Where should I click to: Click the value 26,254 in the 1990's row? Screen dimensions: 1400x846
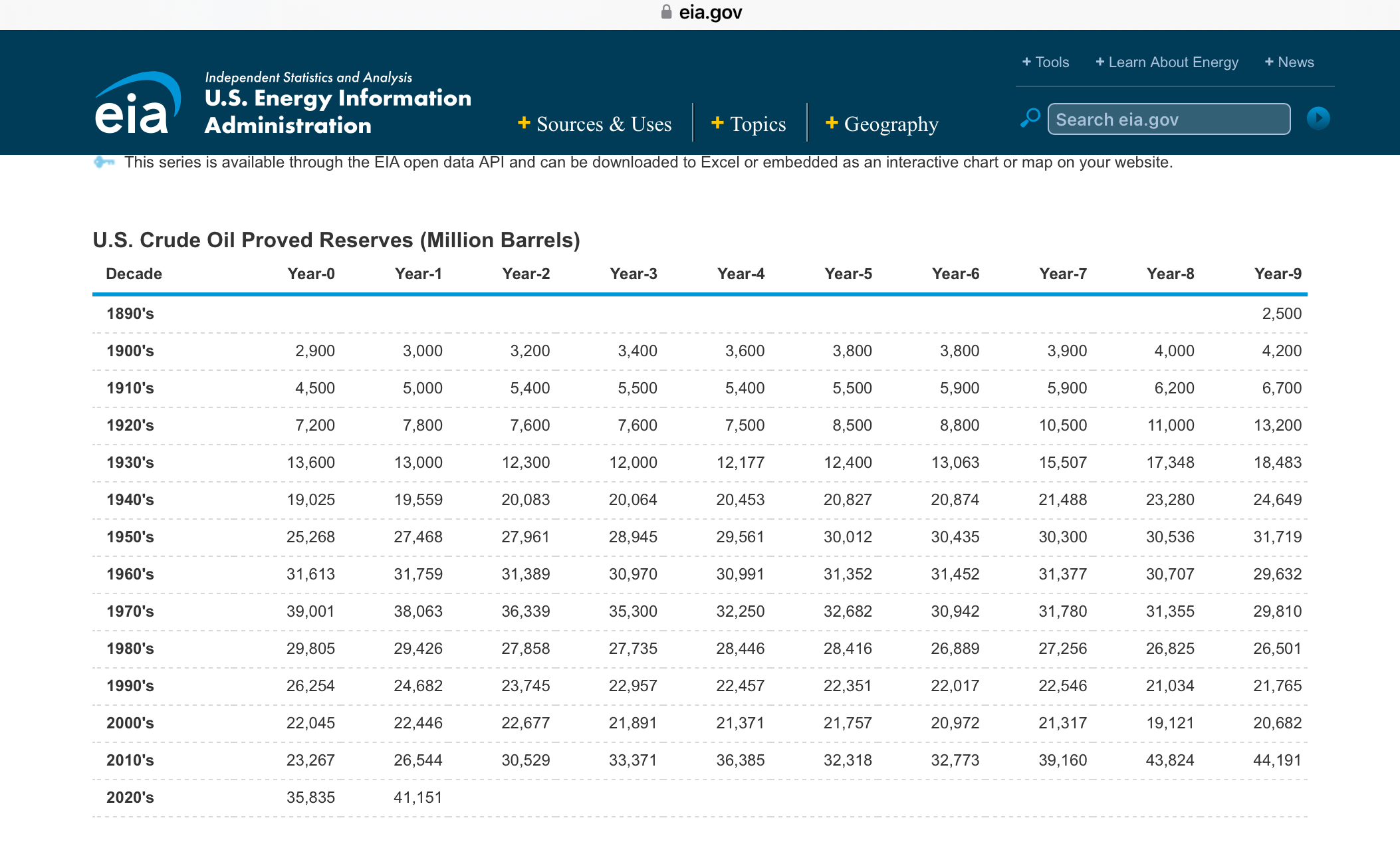coord(311,686)
